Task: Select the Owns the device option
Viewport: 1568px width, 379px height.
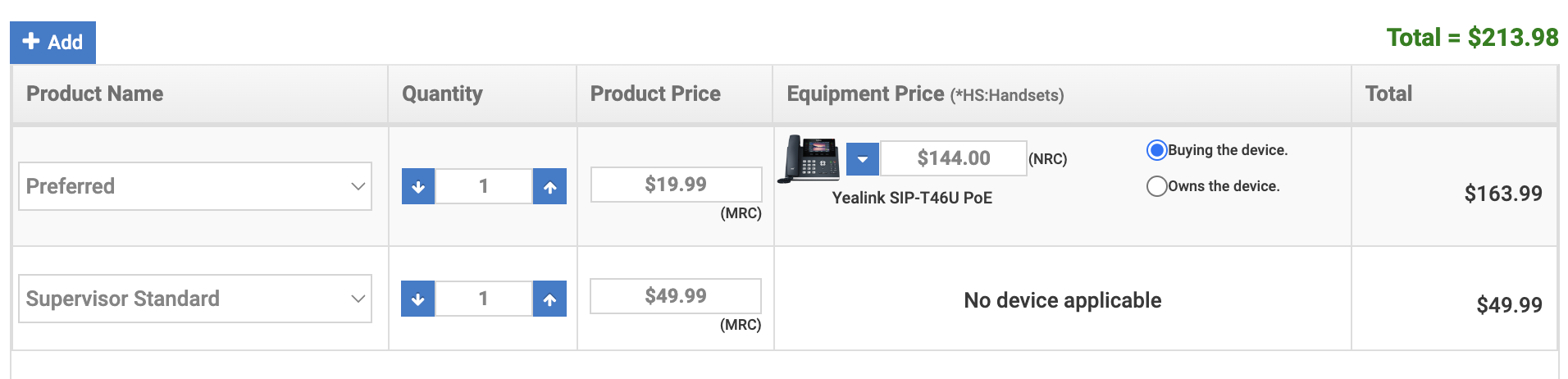Action: pos(1156,186)
